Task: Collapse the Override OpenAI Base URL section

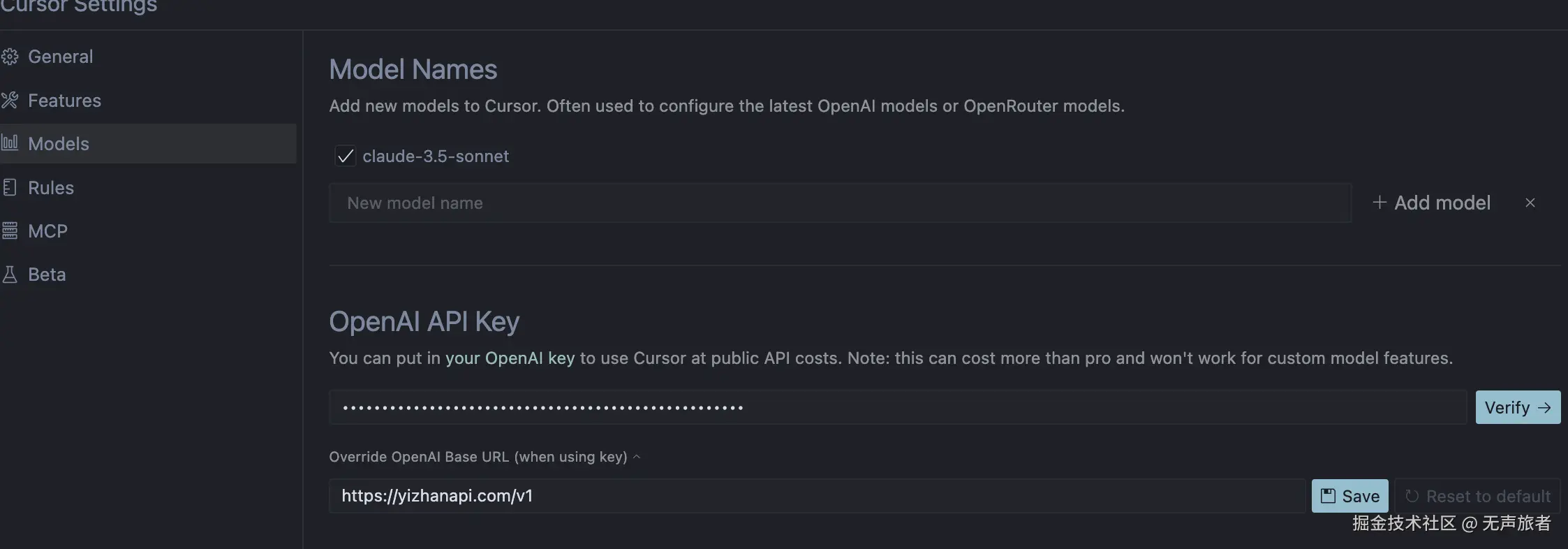Action: [x=636, y=457]
